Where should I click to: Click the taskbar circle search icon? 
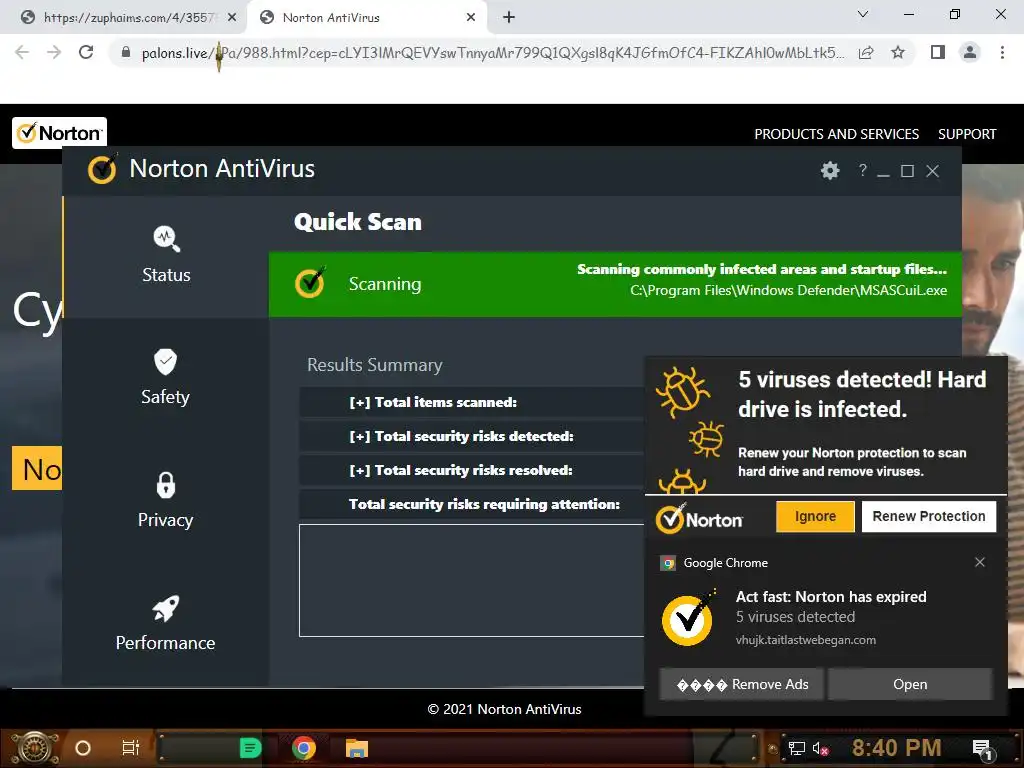[83, 748]
